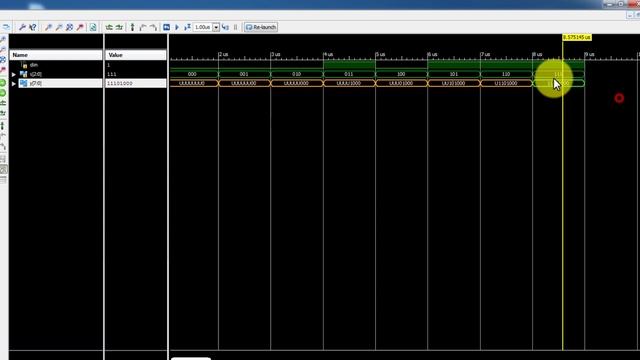Click Zoom Out in the top toolbar
640x360 pixels.
[59, 27]
